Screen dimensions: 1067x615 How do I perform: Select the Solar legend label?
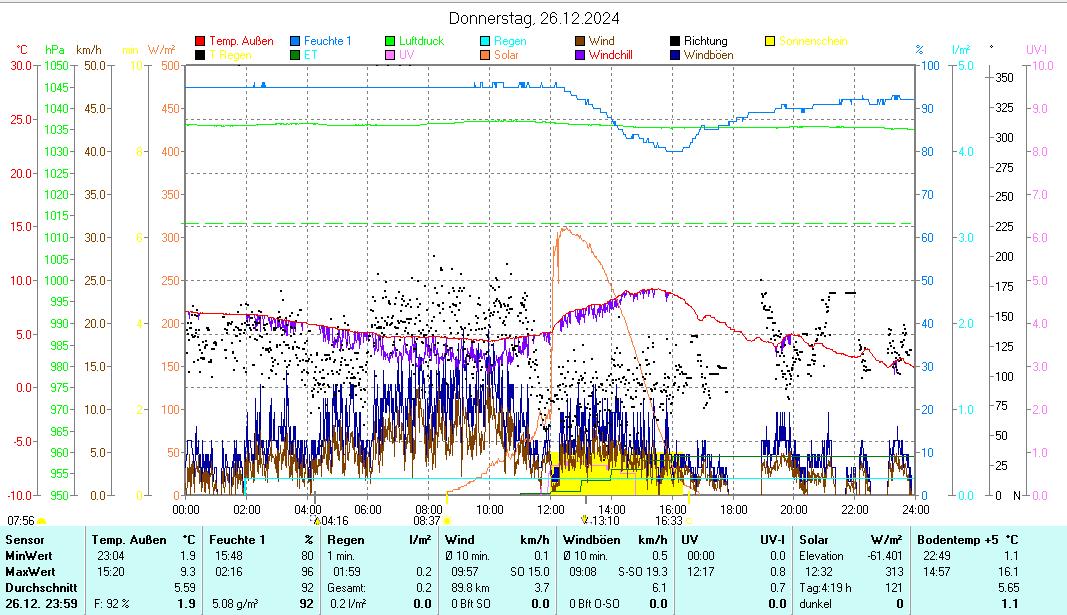[506, 55]
